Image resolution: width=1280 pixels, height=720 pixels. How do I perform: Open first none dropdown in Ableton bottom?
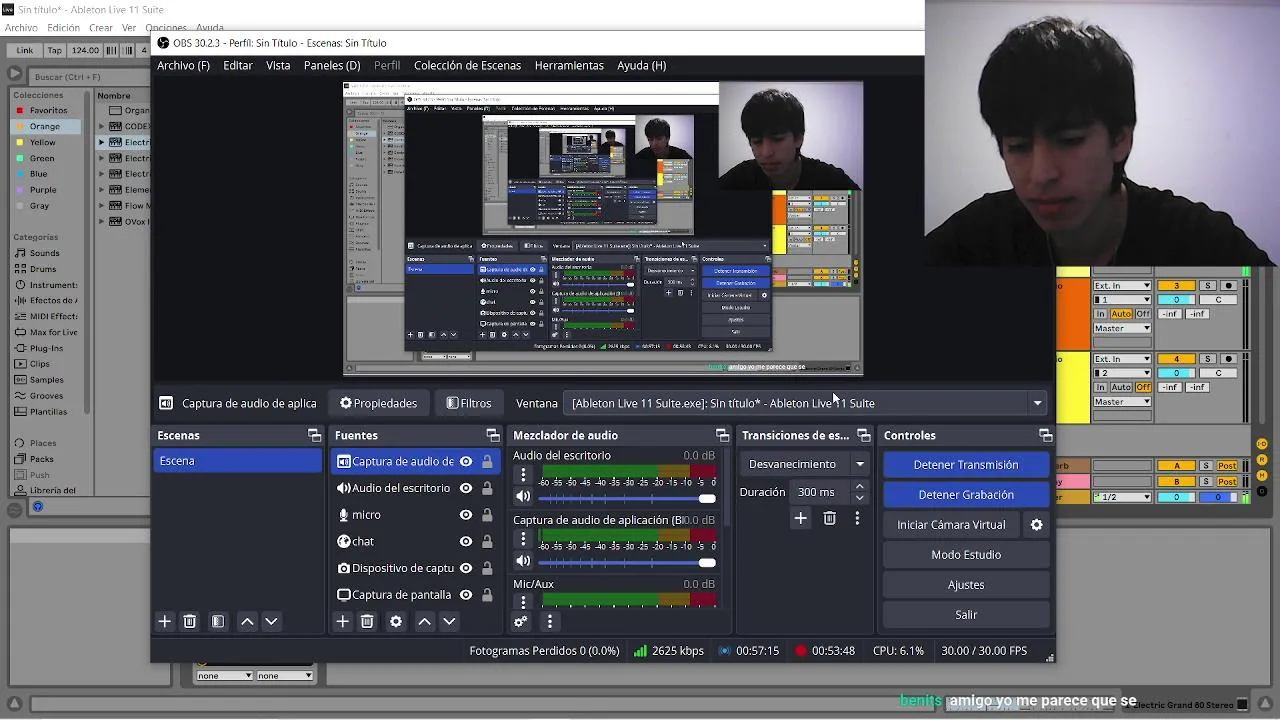tap(224, 675)
